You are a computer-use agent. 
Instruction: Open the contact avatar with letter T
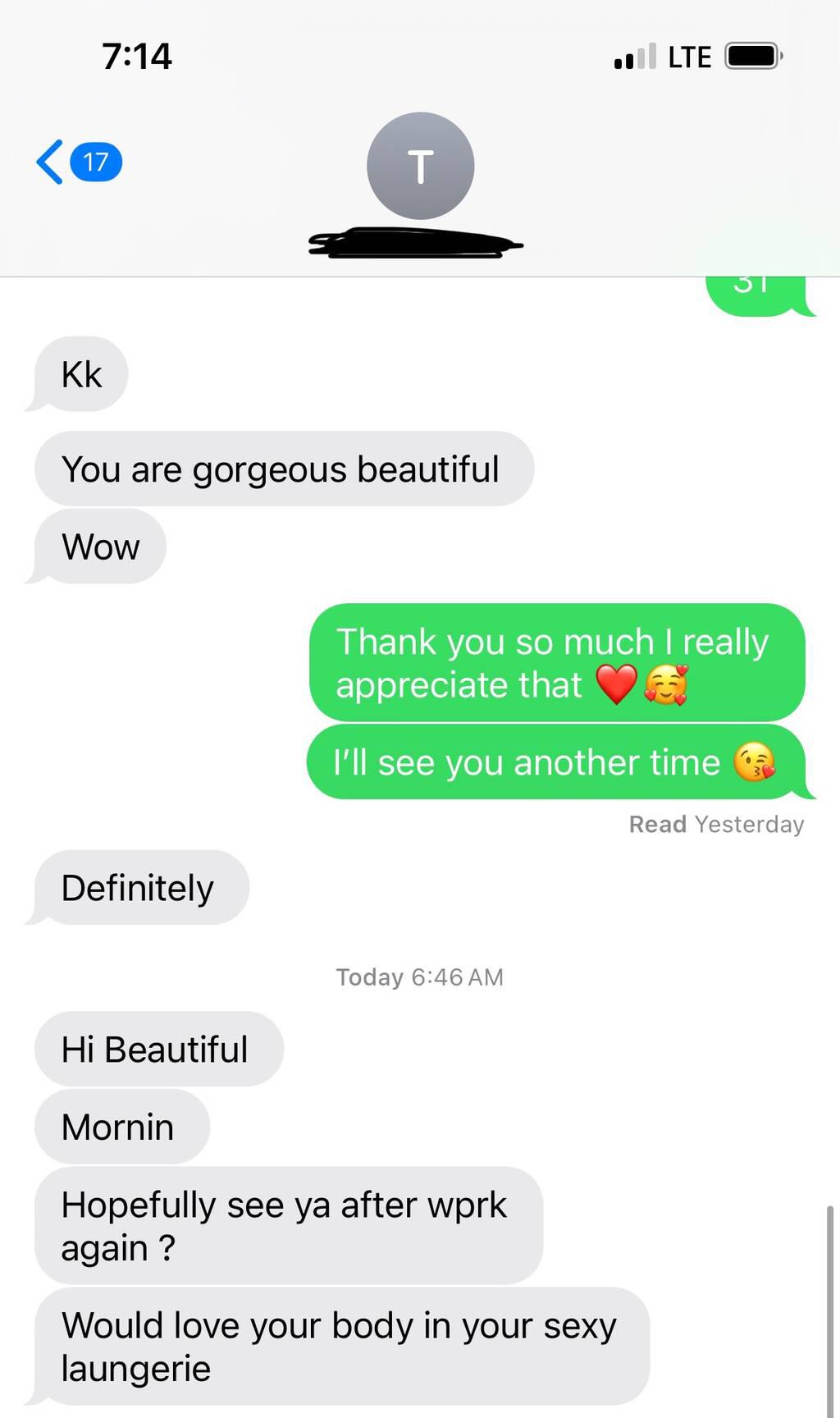(420, 166)
